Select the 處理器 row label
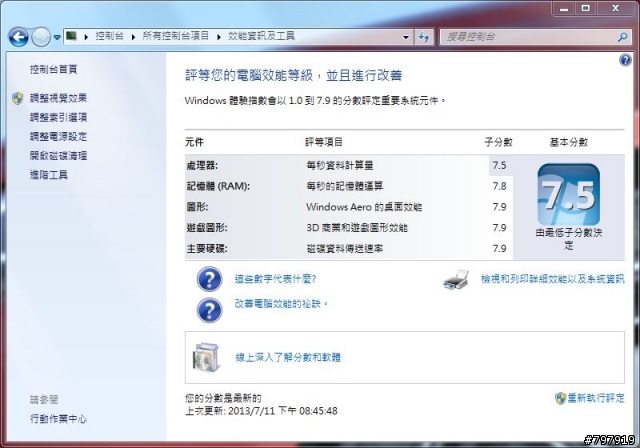Viewport: 640px width, 448px height. 202,166
